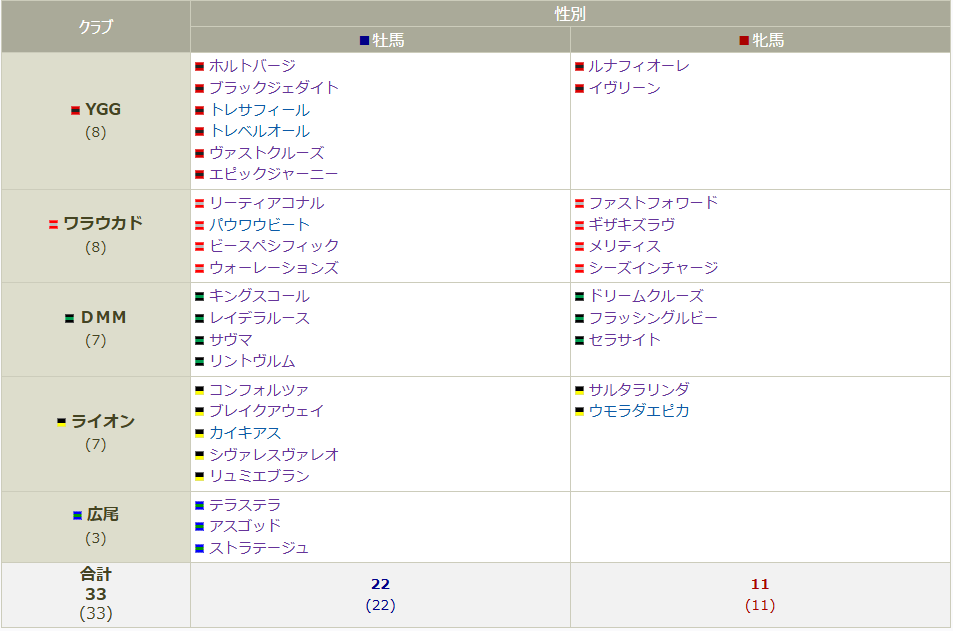953x631 pixels.
Task: Open the セラサイト horse link
Action: [x=624, y=339]
